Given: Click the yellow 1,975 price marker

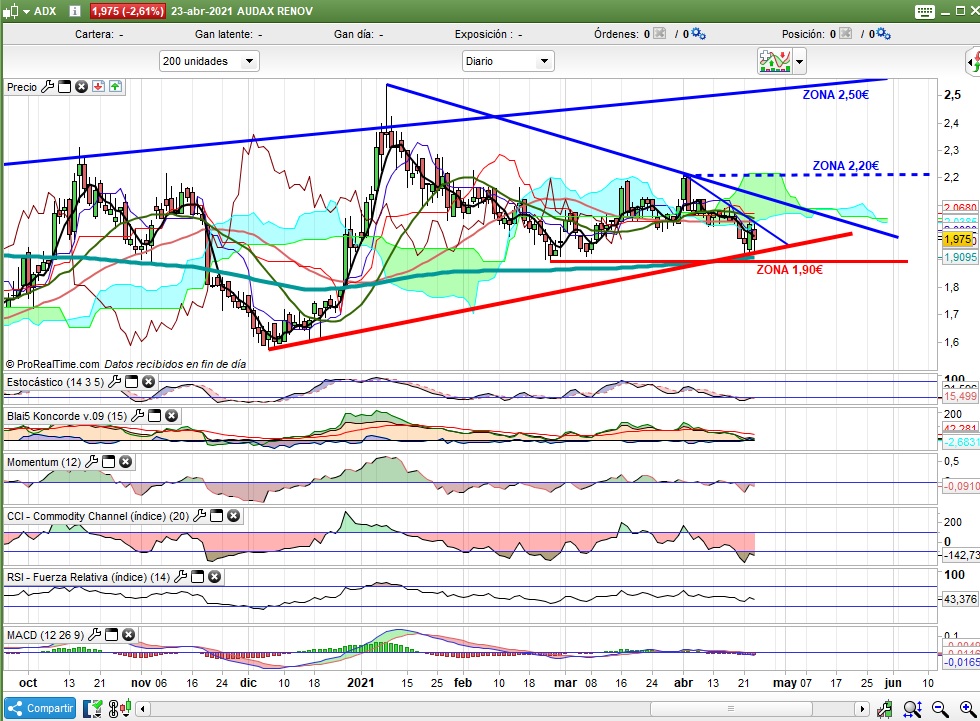Looking at the screenshot, I should pos(958,239).
